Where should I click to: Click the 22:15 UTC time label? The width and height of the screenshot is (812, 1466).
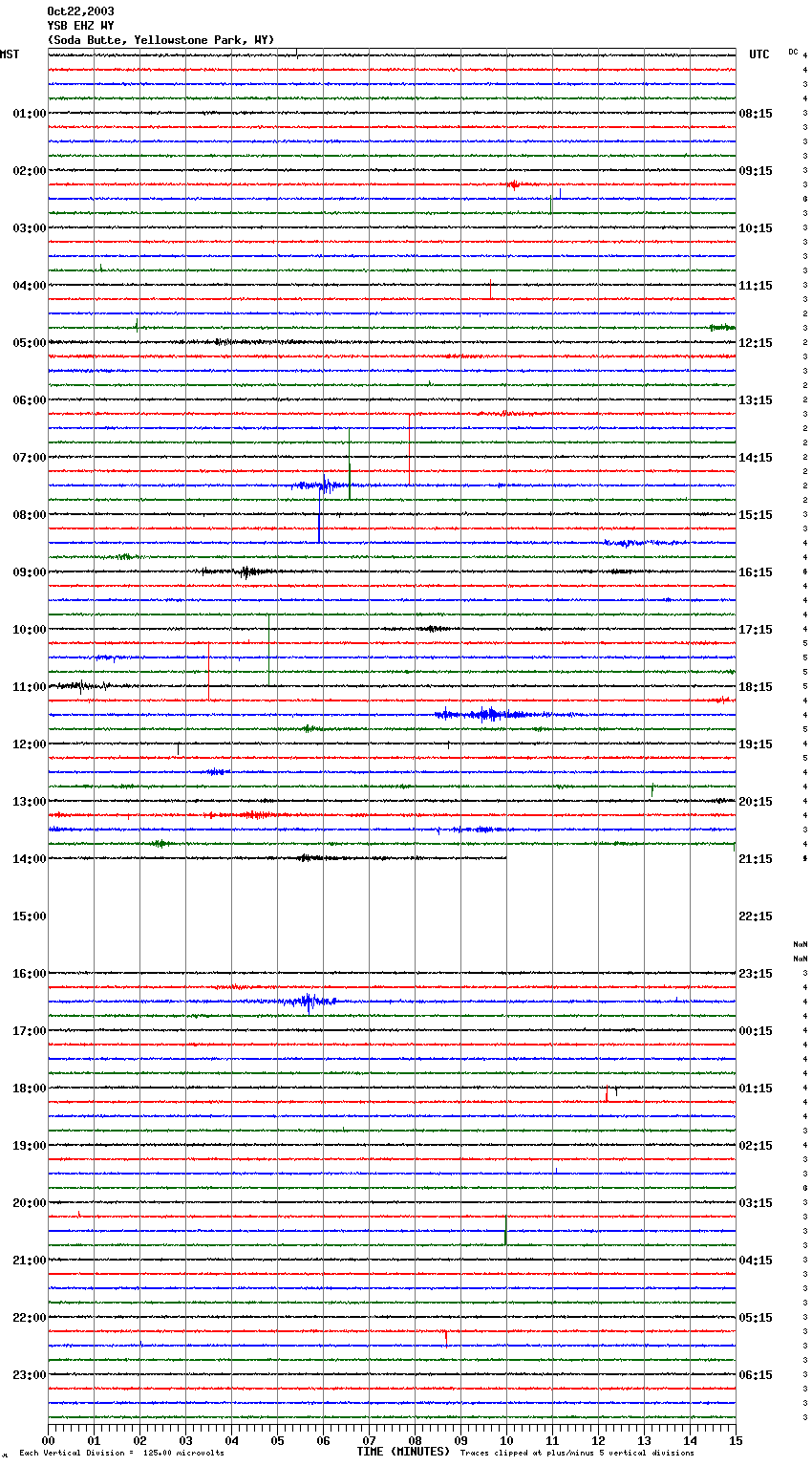[756, 916]
